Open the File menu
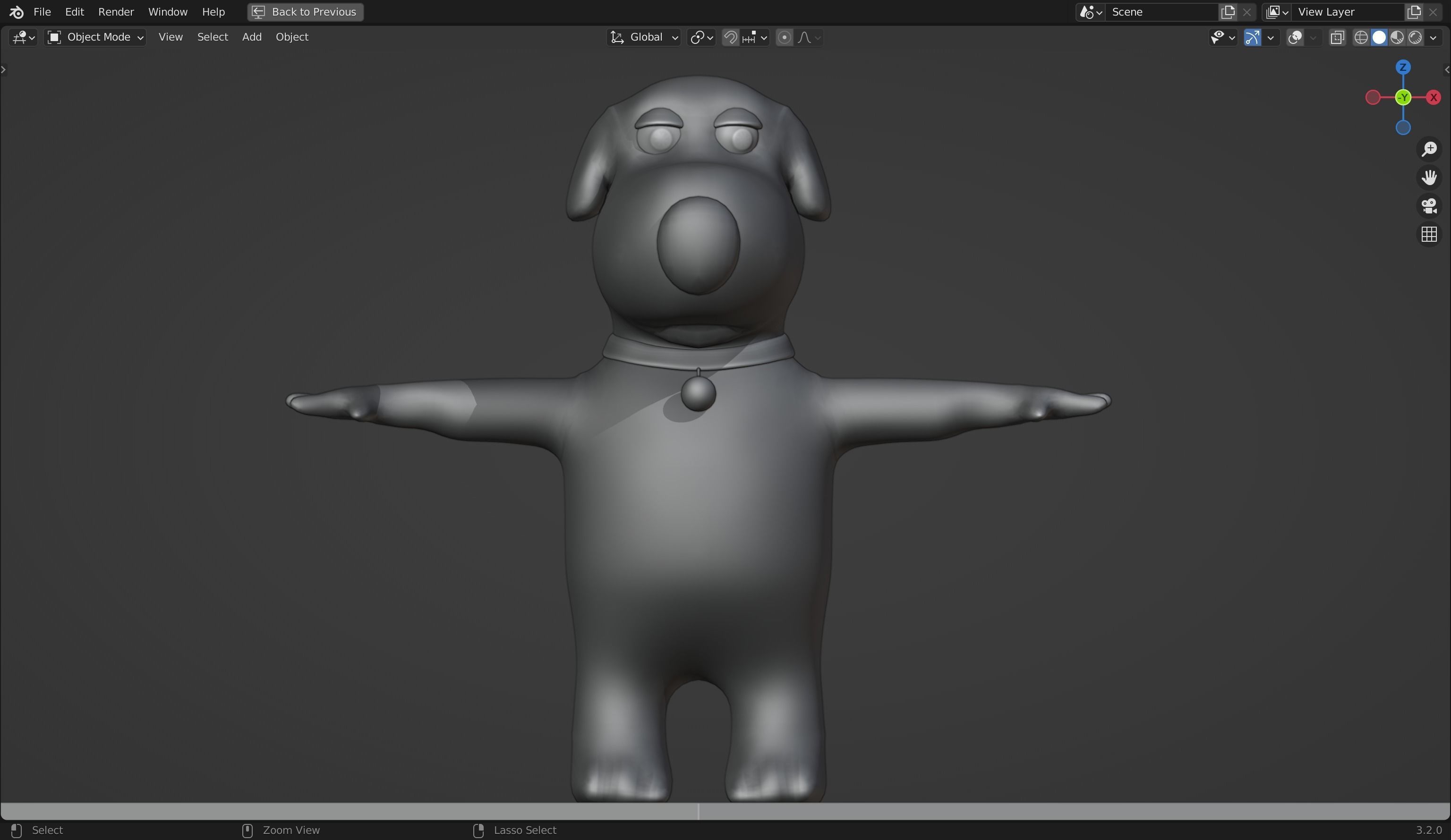The image size is (1451, 840). coord(42,12)
